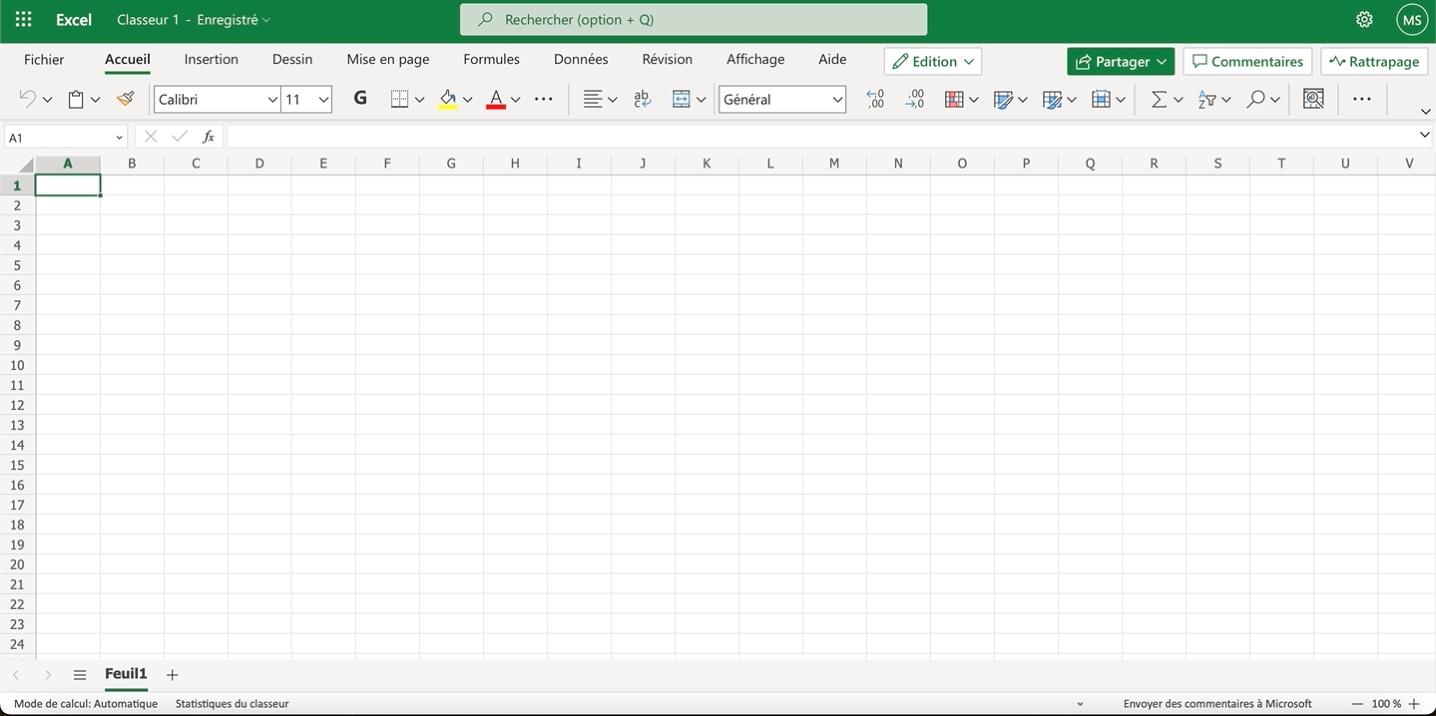Image resolution: width=1436 pixels, height=716 pixels.
Task: Click the conditional formatting icon
Action: [954, 99]
